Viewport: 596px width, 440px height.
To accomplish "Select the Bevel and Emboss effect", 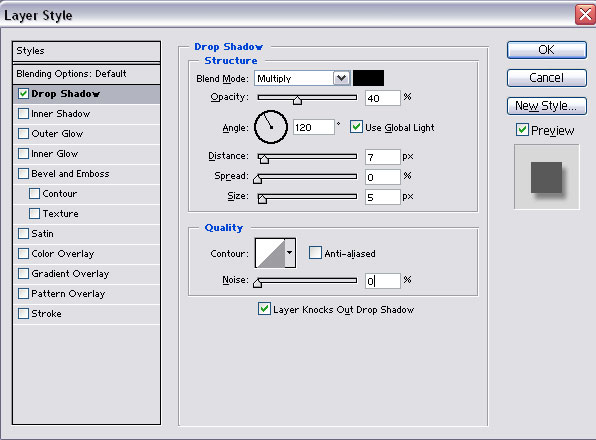I will (70, 174).
